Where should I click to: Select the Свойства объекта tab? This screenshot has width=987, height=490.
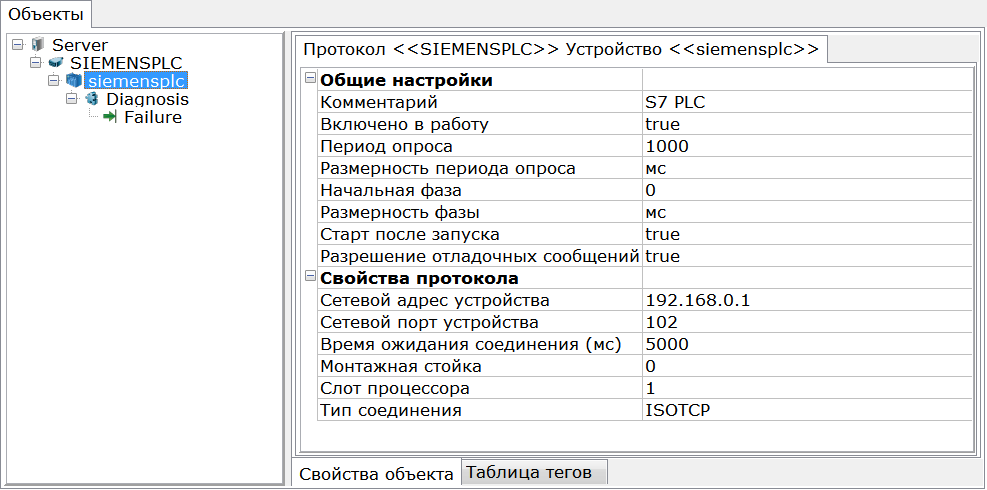click(x=376, y=474)
